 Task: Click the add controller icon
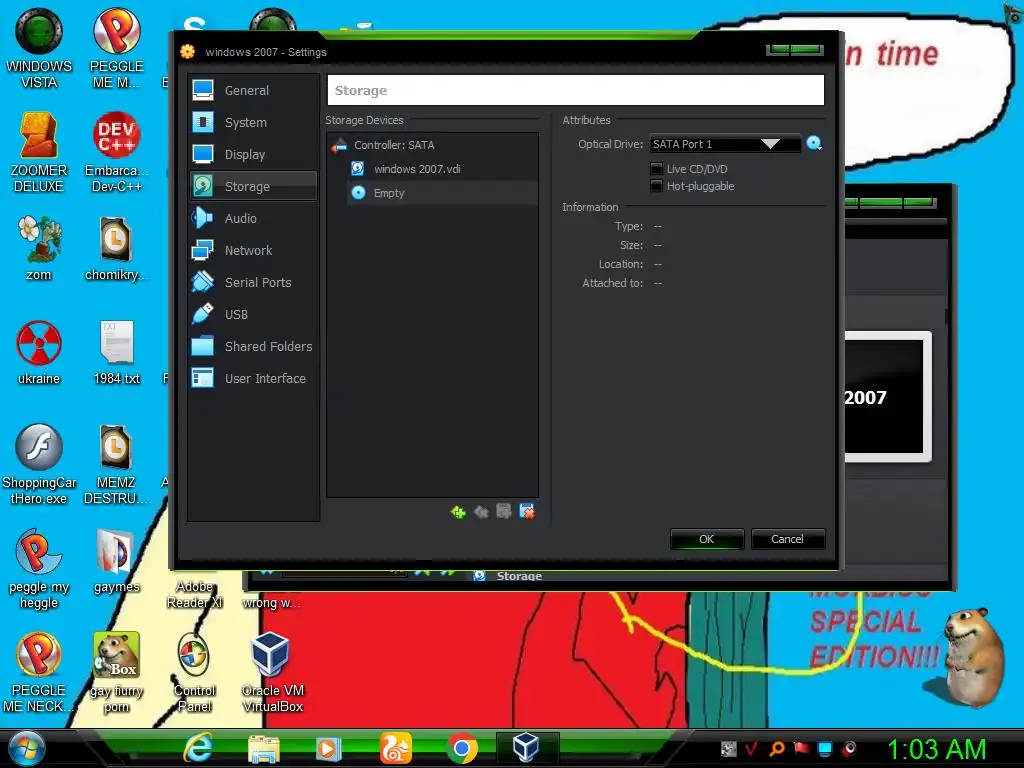[458, 512]
